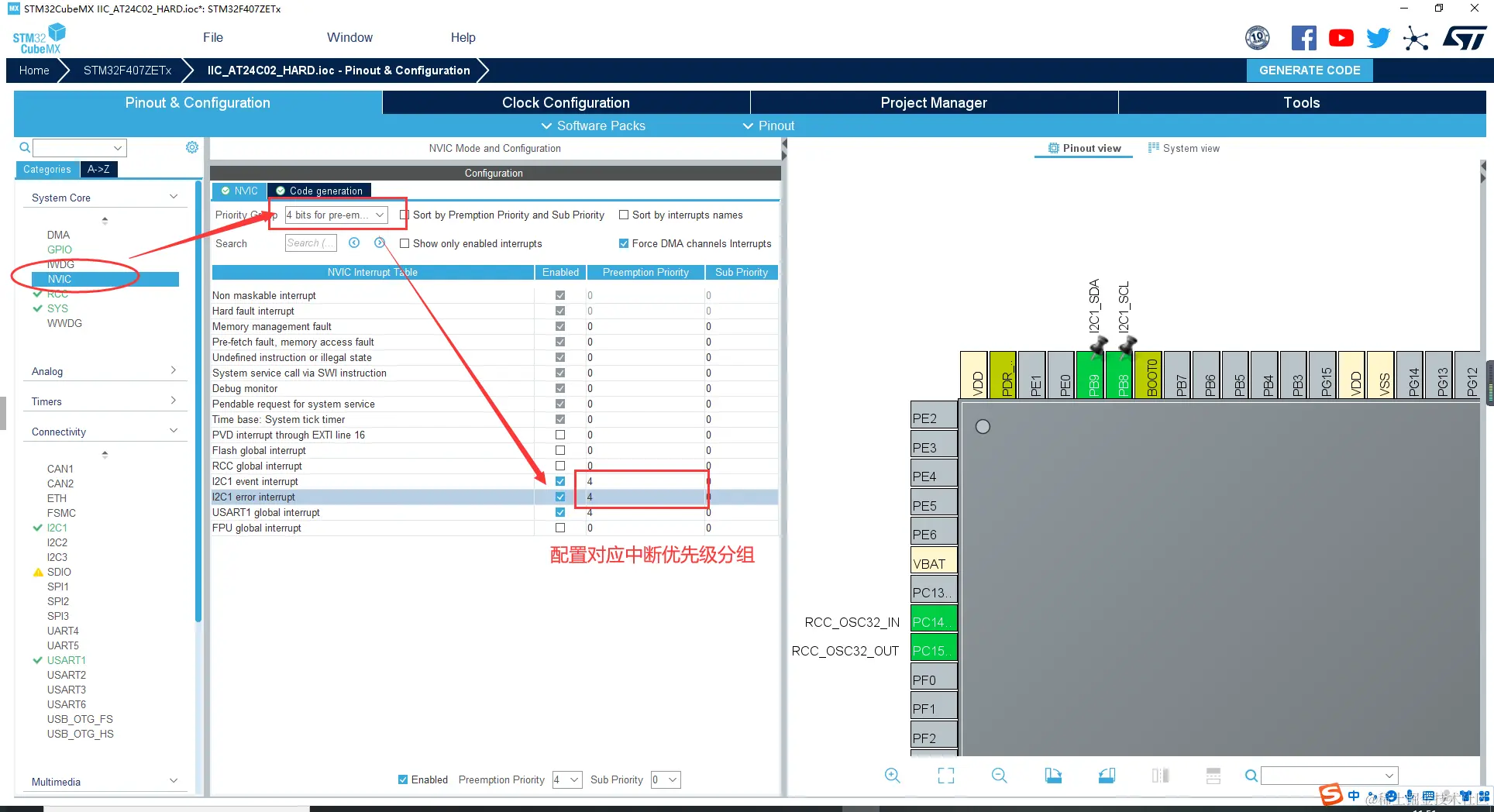Click the pin search magnifier icon
The width and height of the screenshot is (1494, 812).
click(x=1251, y=776)
